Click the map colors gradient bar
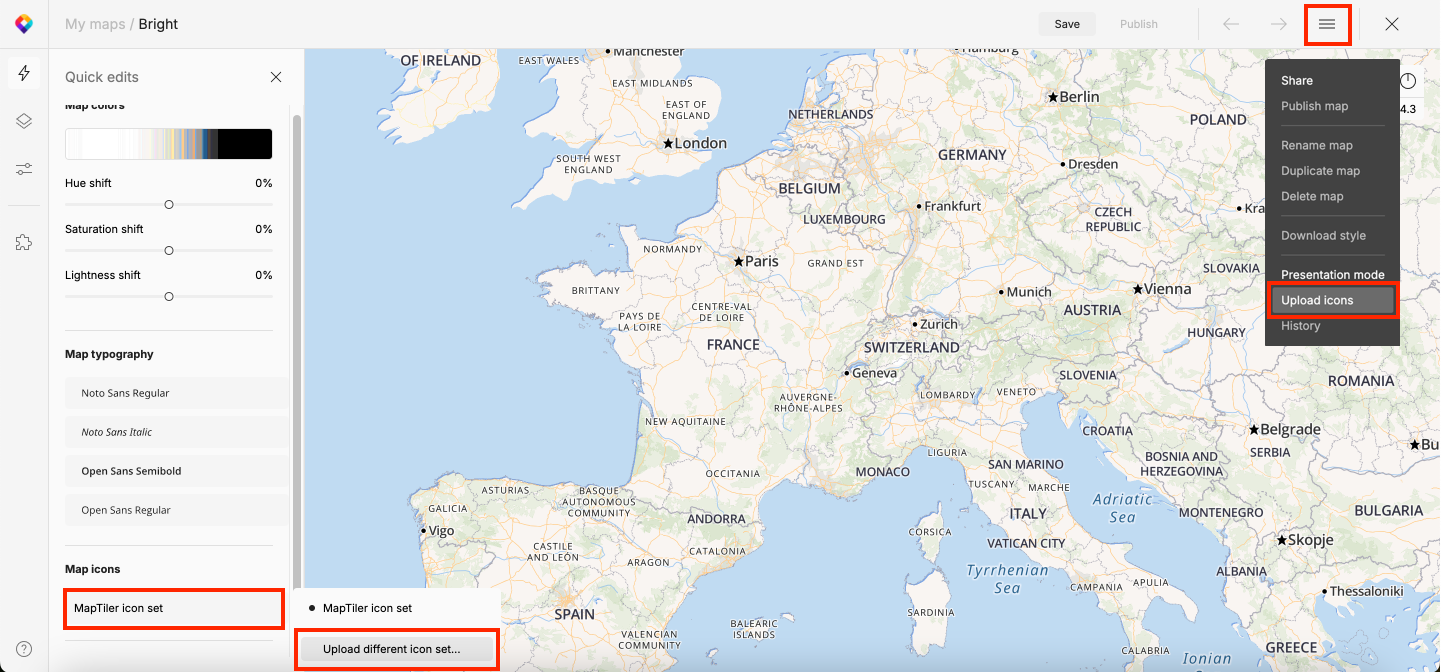 point(168,144)
